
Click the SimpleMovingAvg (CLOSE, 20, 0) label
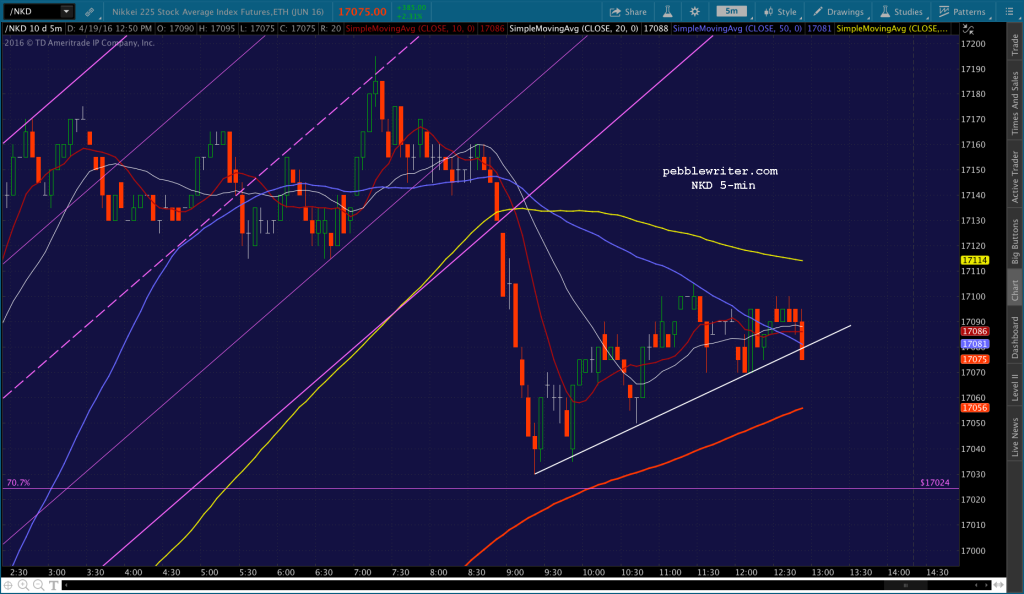[574, 29]
